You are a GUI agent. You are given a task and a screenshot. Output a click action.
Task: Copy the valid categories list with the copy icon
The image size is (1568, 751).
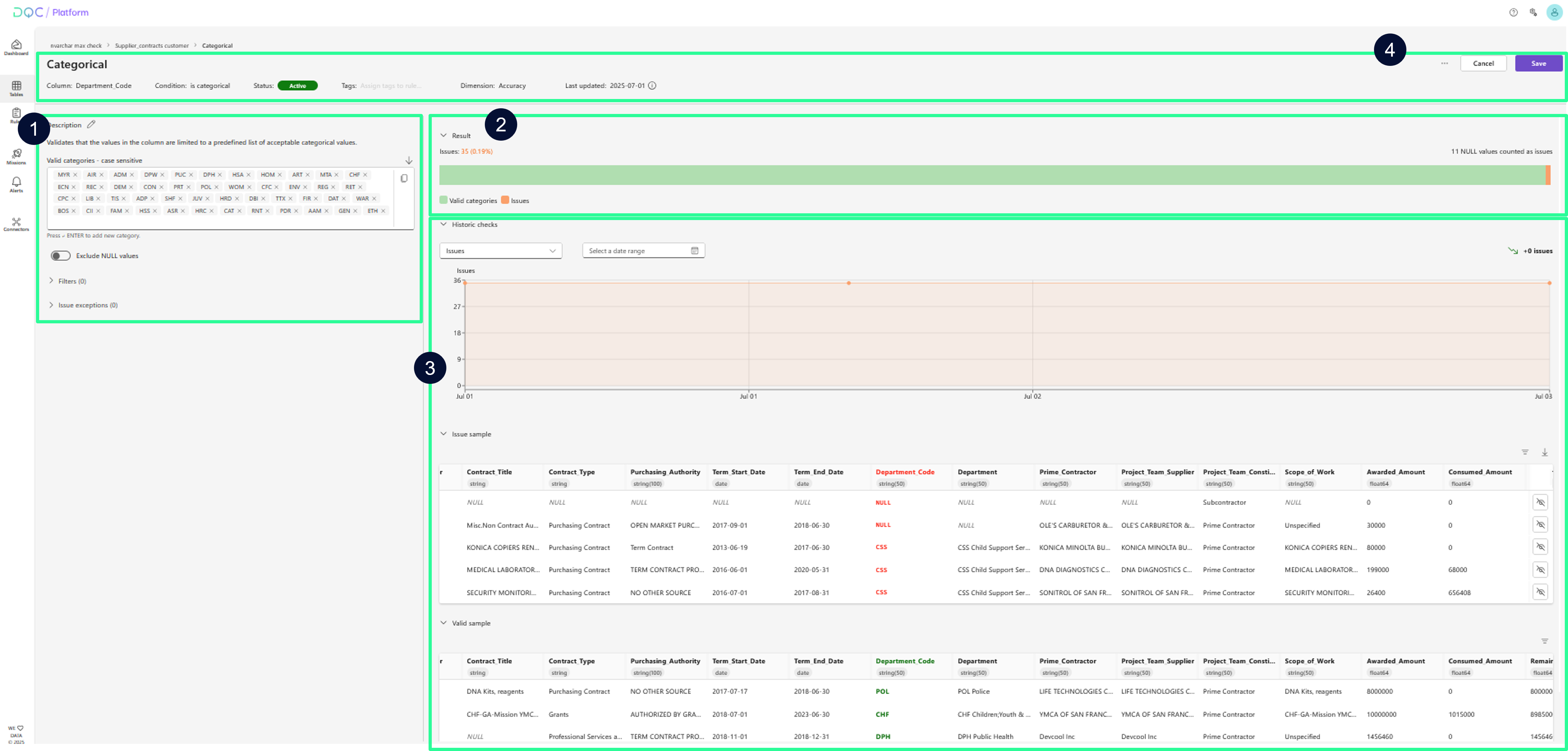point(404,178)
